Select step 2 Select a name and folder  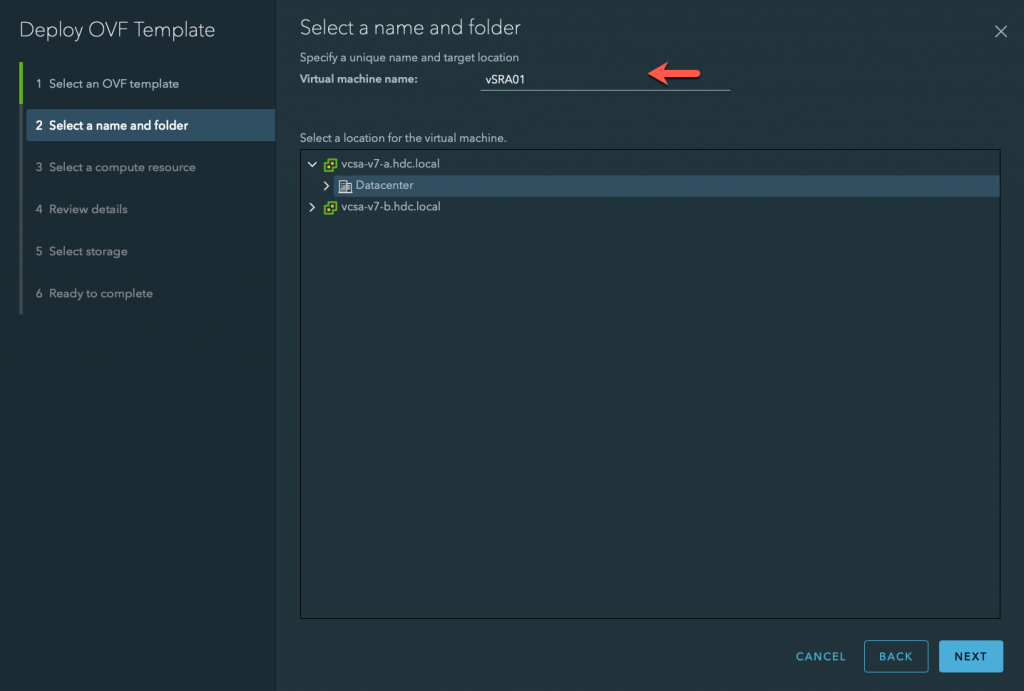[x=150, y=125]
